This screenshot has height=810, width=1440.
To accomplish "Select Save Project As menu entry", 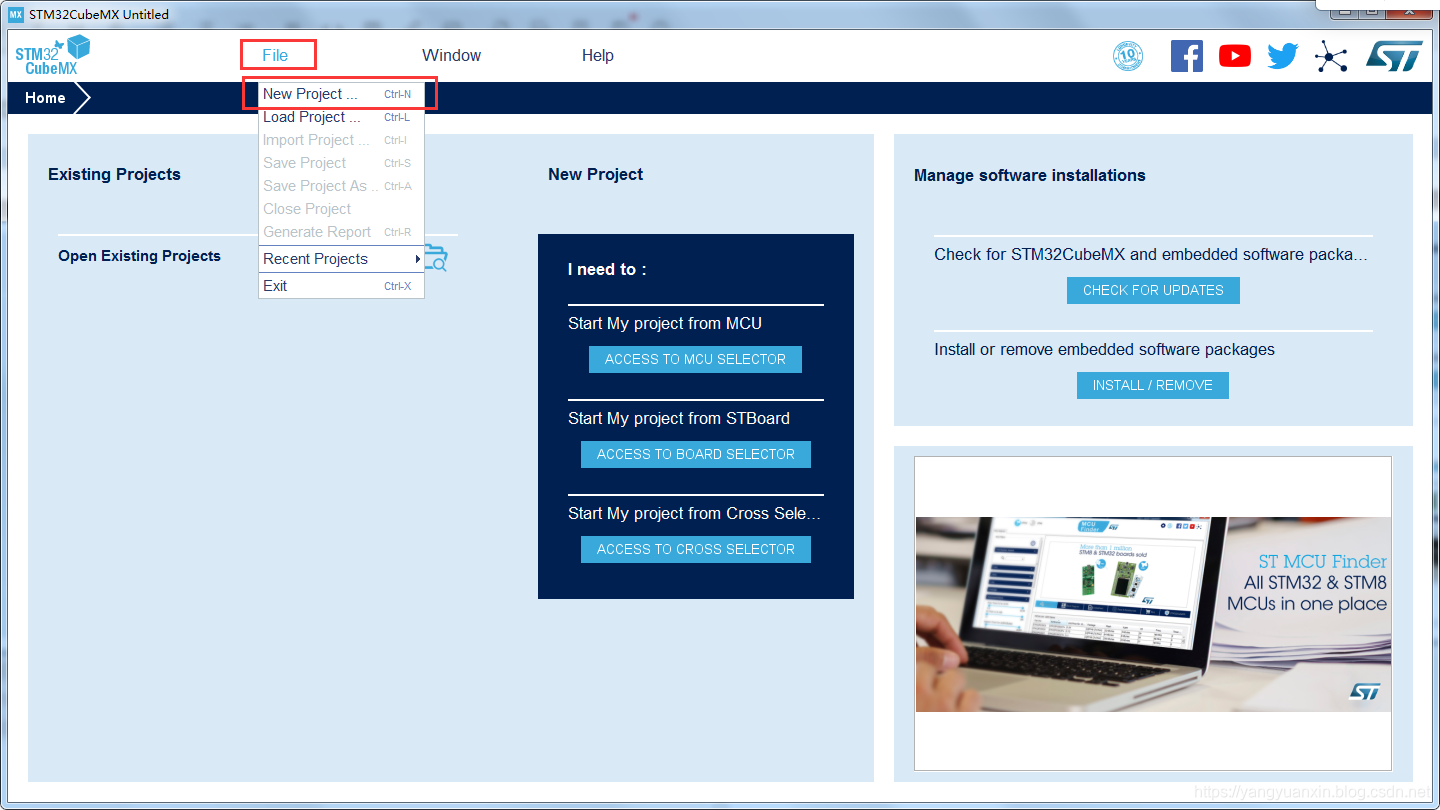I will coord(341,186).
